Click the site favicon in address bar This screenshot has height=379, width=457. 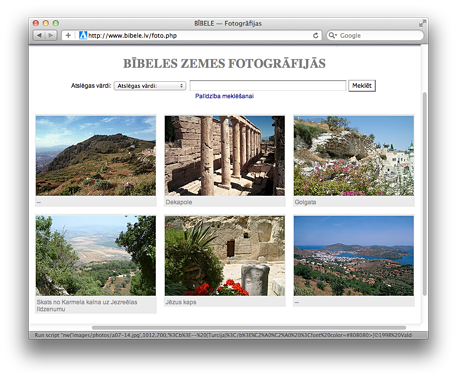(x=83, y=35)
